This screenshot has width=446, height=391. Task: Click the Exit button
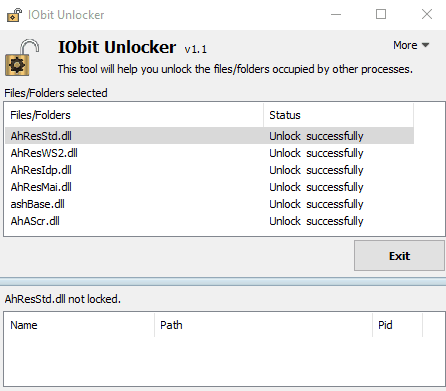(x=399, y=256)
